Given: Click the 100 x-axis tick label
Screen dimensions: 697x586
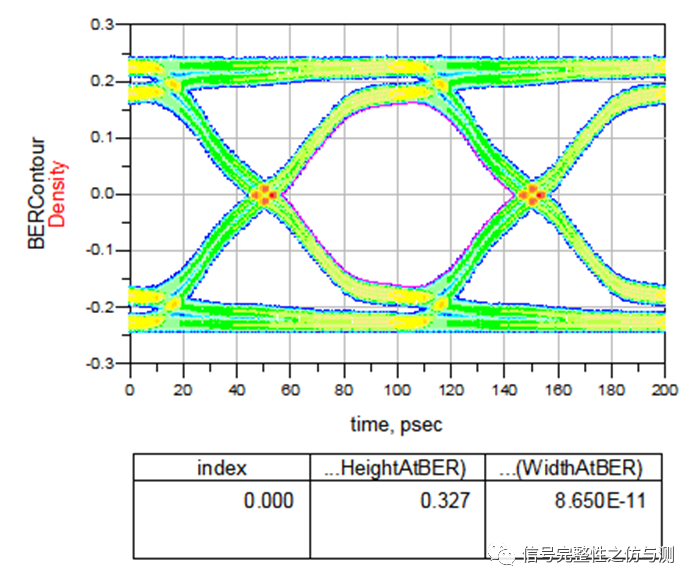Looking at the screenshot, I should (397, 390).
